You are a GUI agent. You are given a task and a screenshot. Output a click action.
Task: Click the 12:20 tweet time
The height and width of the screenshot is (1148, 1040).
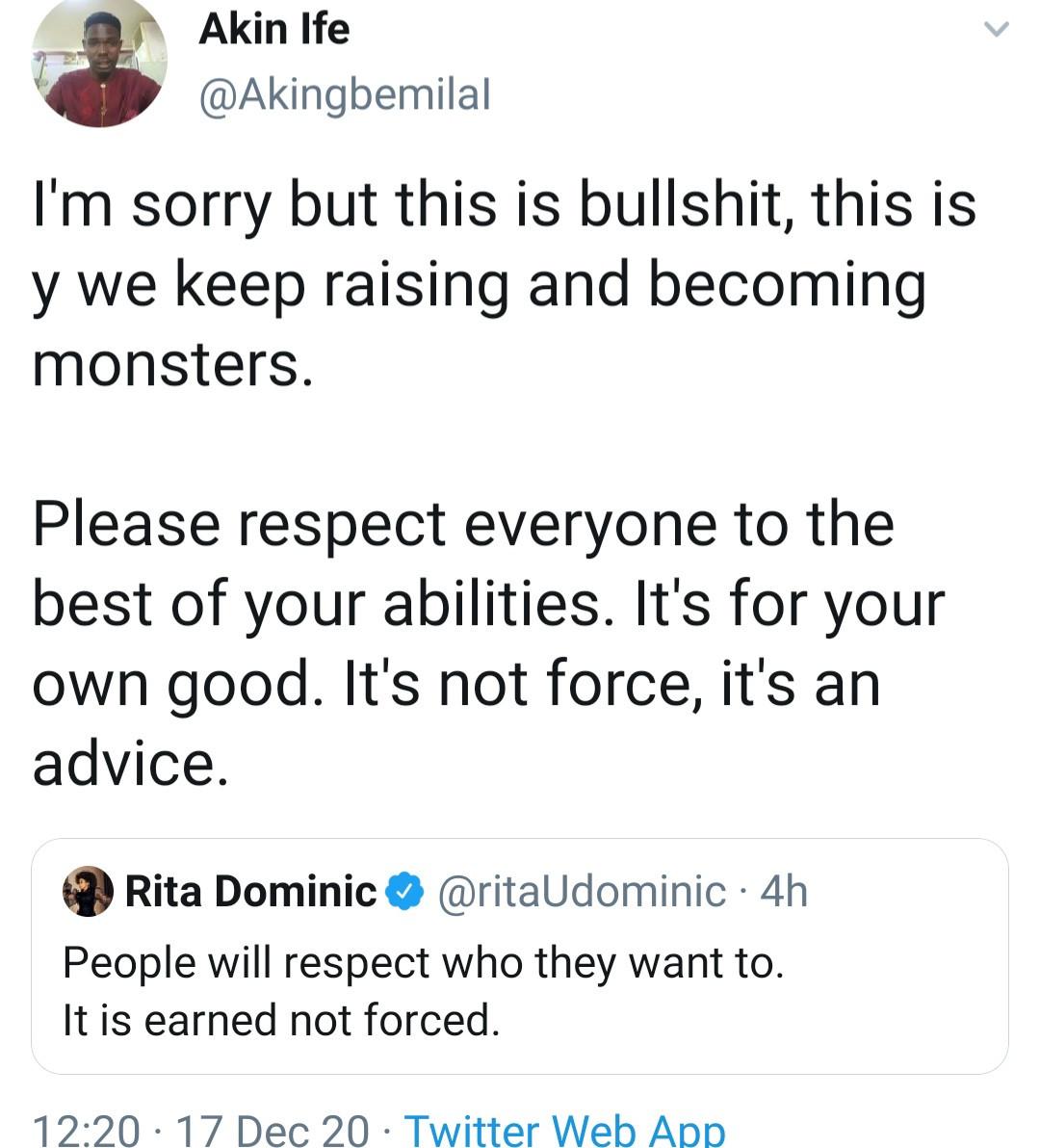86,1129
